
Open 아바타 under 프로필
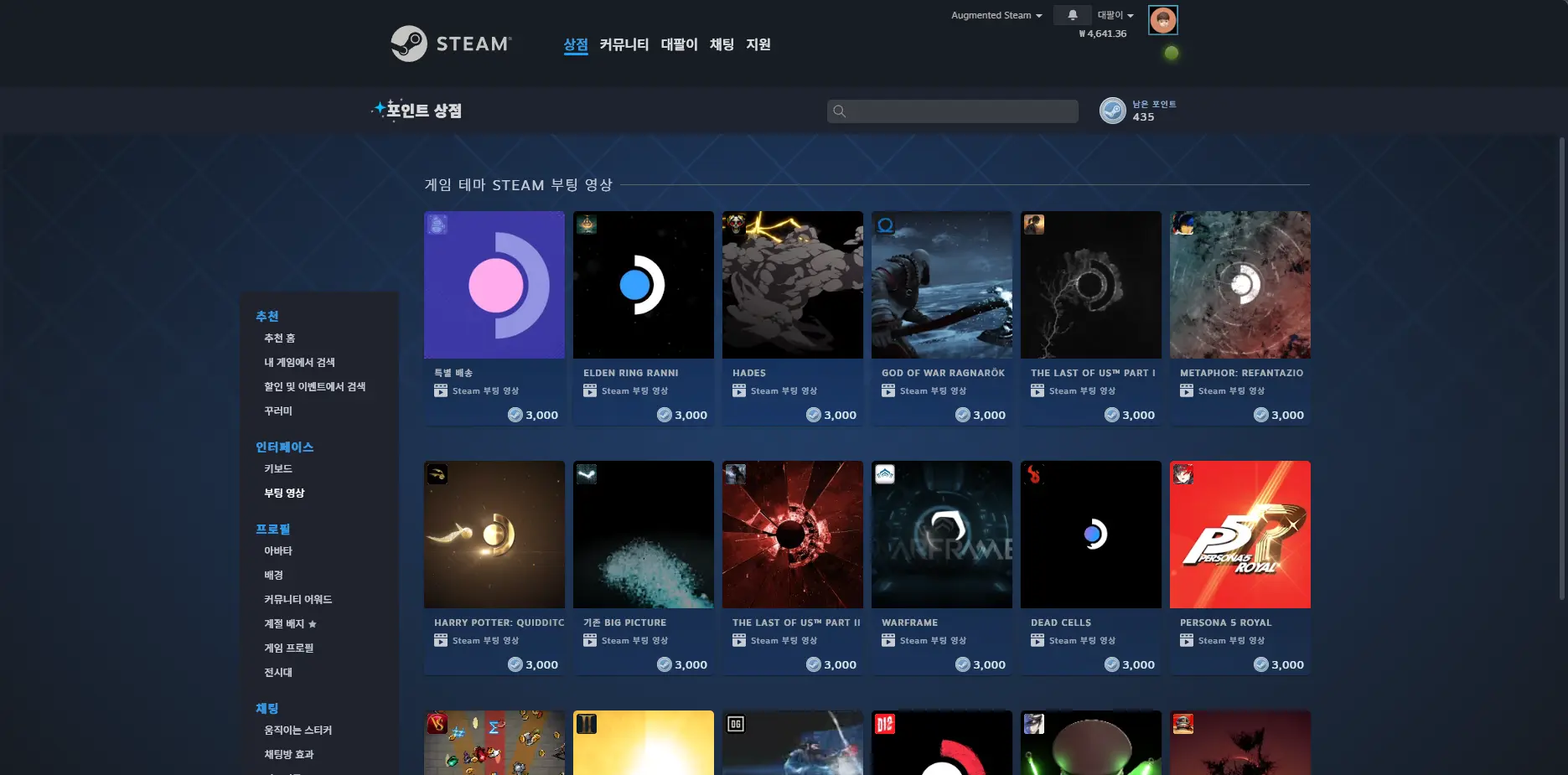[x=278, y=550]
